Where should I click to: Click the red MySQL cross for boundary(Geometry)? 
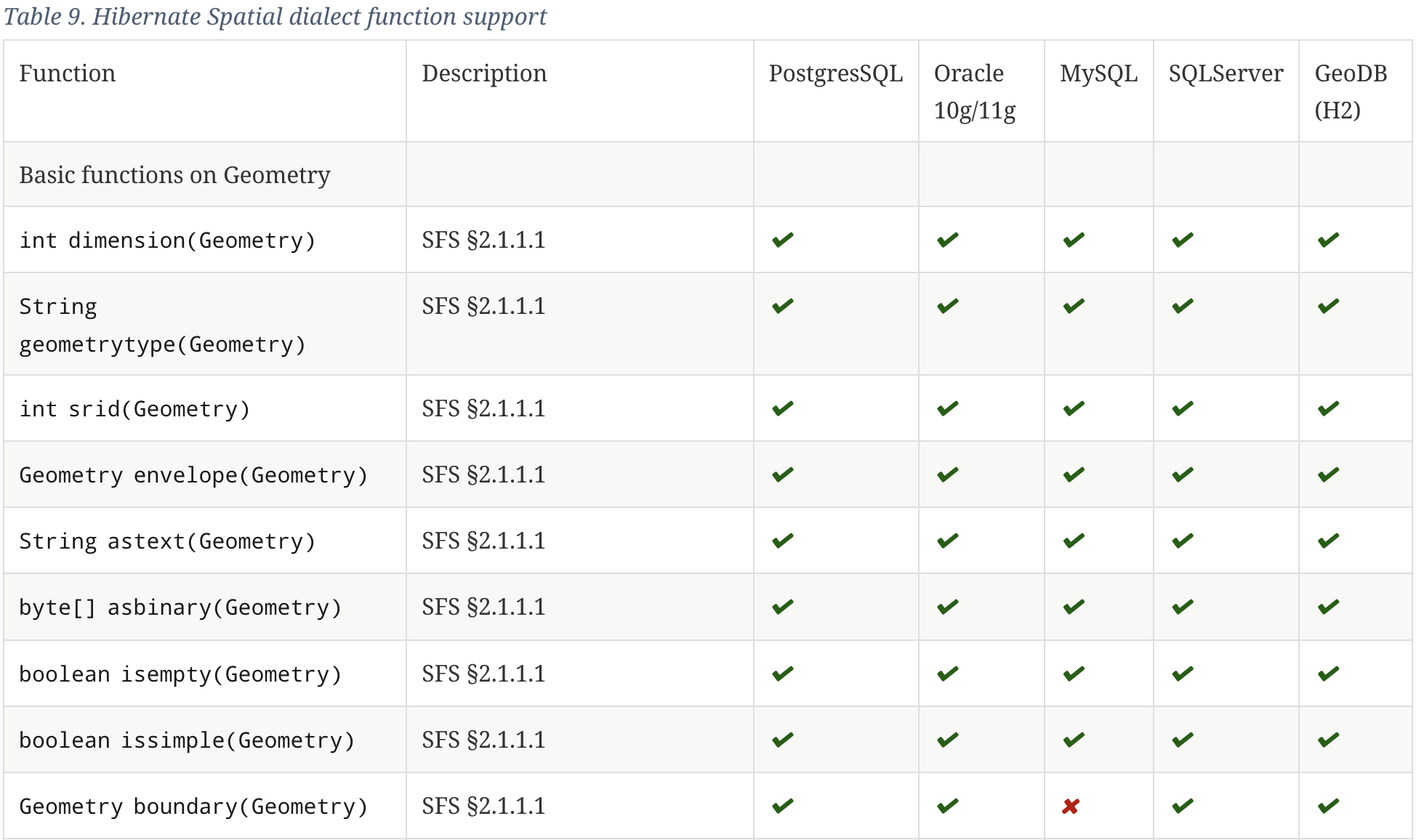tap(1071, 806)
